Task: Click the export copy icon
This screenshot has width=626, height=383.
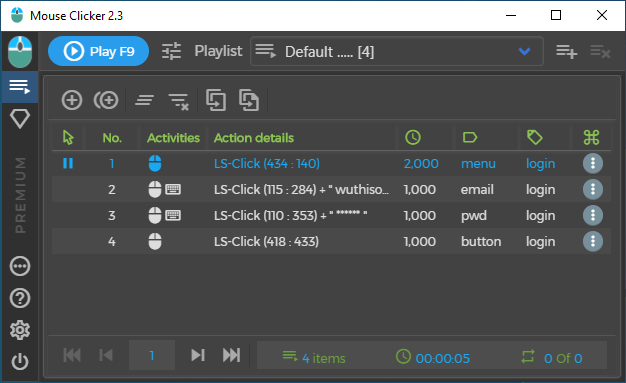Action: tap(249, 100)
